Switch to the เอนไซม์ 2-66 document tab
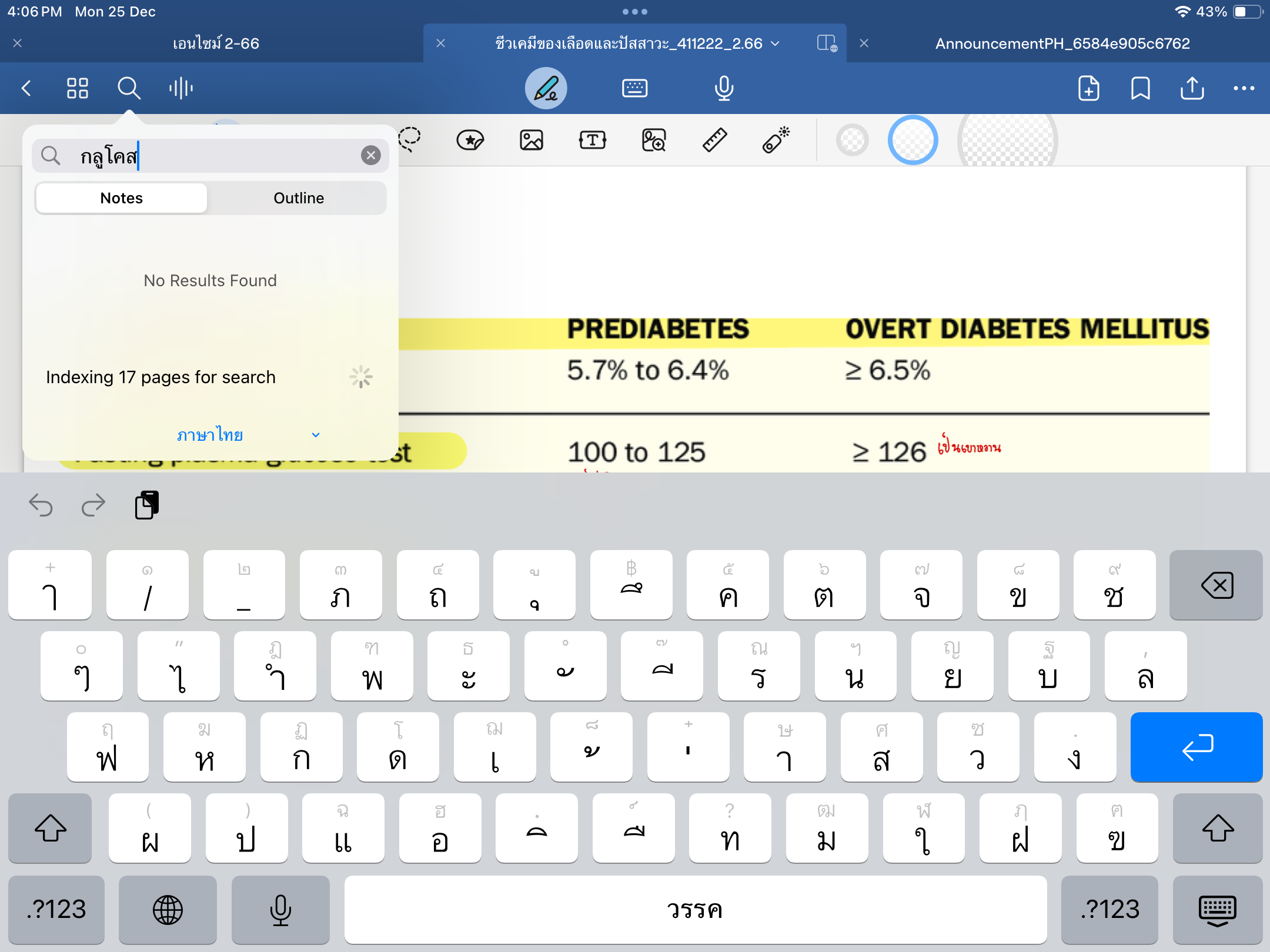Viewport: 1270px width, 952px height. [x=216, y=43]
